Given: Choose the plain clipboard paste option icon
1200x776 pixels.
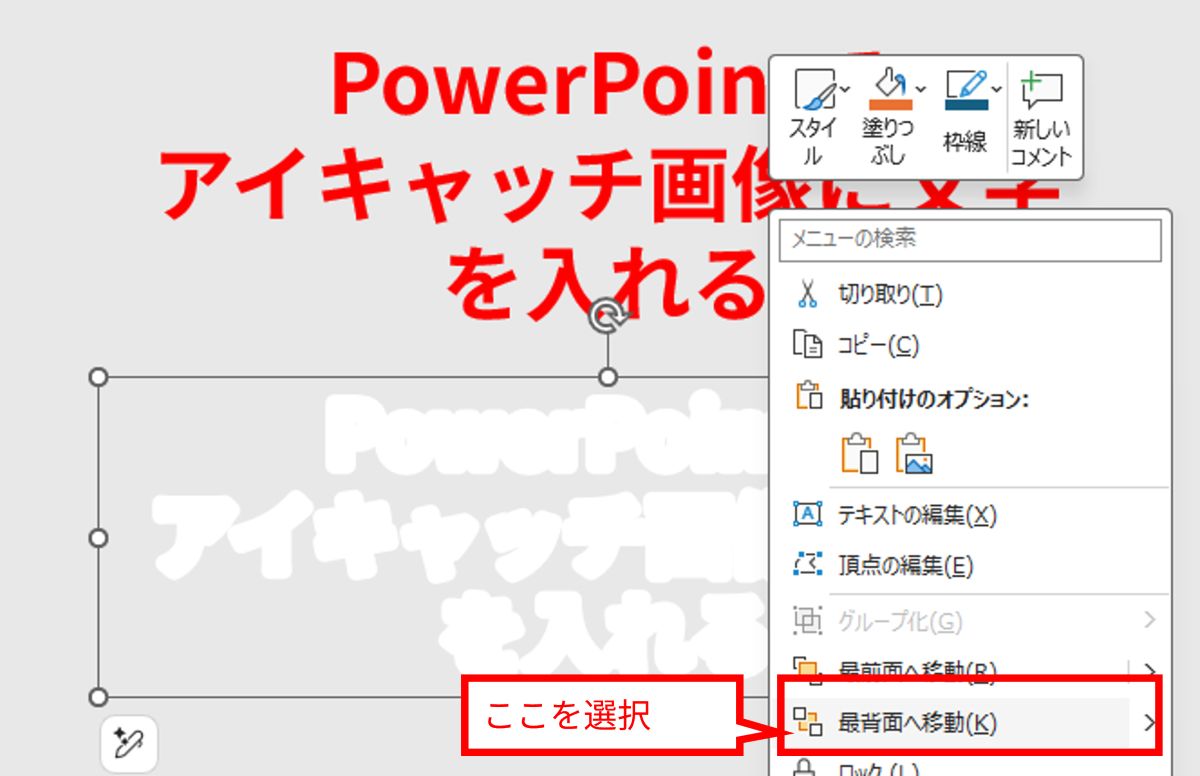Looking at the screenshot, I should pyautogui.click(x=859, y=453).
